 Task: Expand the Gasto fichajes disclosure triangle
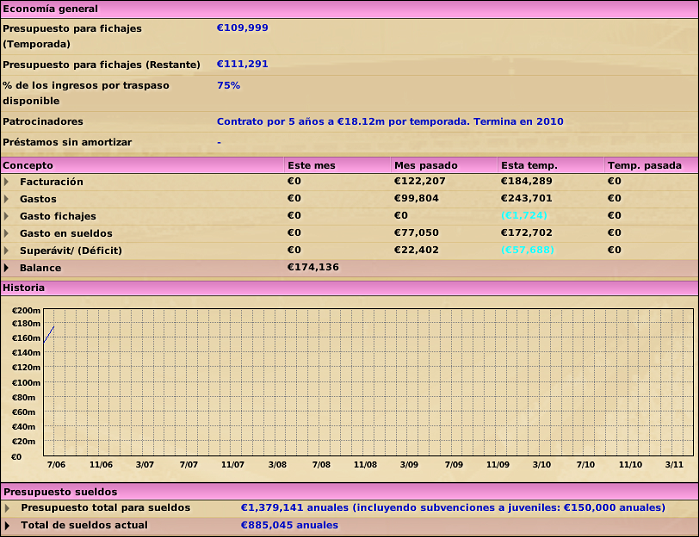(6, 216)
